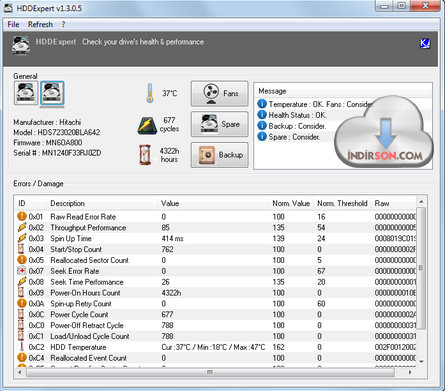Click the horizontal scrollbar thumb
This screenshot has width=445, height=391.
[x=210, y=372]
